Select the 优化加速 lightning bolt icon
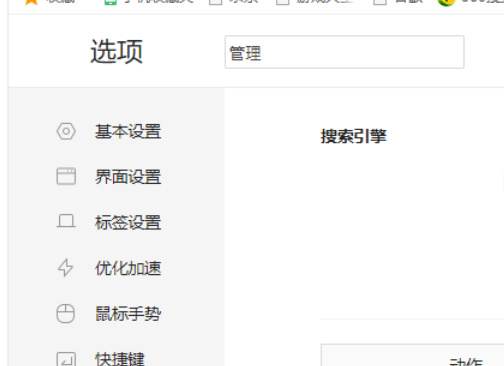The height and width of the screenshot is (366, 504). coord(65,268)
